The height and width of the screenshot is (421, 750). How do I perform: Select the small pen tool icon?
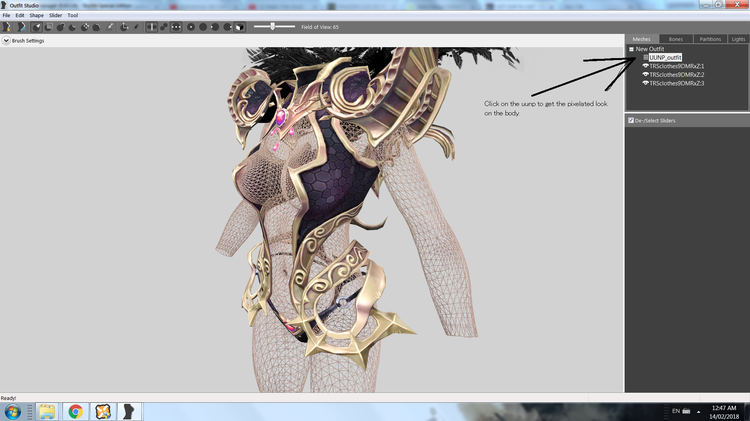[x=136, y=27]
